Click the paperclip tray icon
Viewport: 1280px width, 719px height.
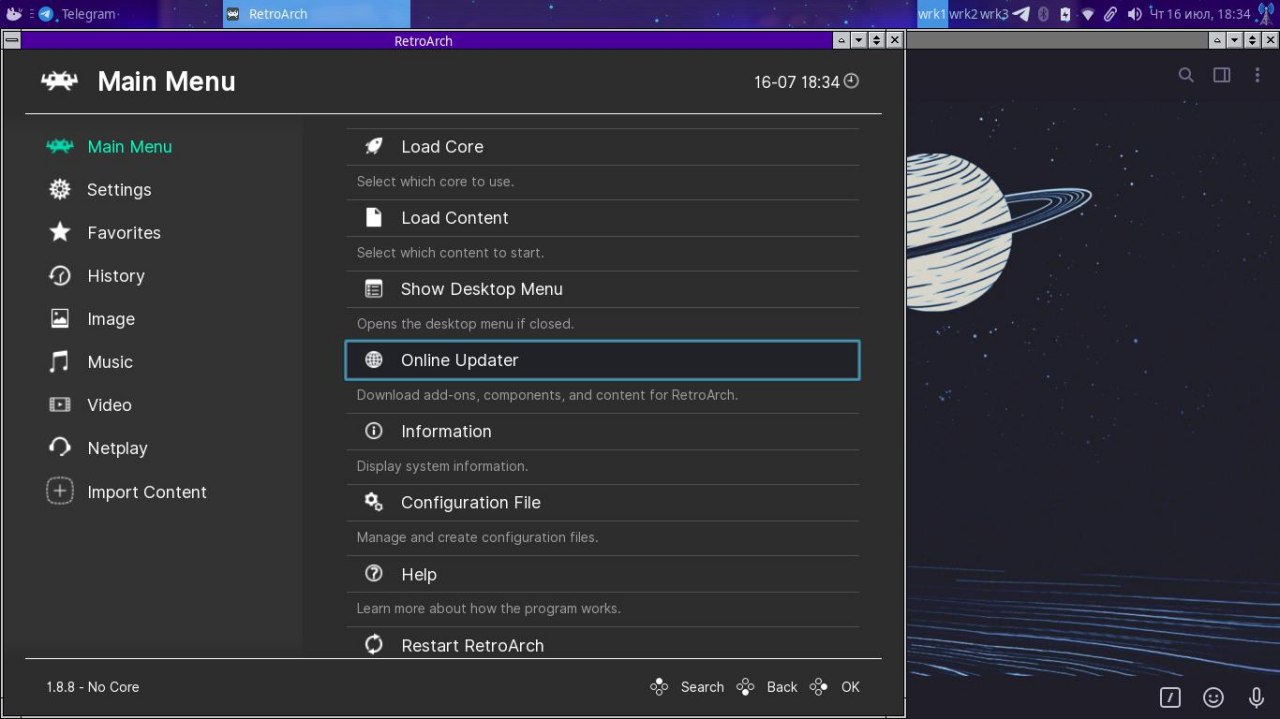coord(1111,14)
